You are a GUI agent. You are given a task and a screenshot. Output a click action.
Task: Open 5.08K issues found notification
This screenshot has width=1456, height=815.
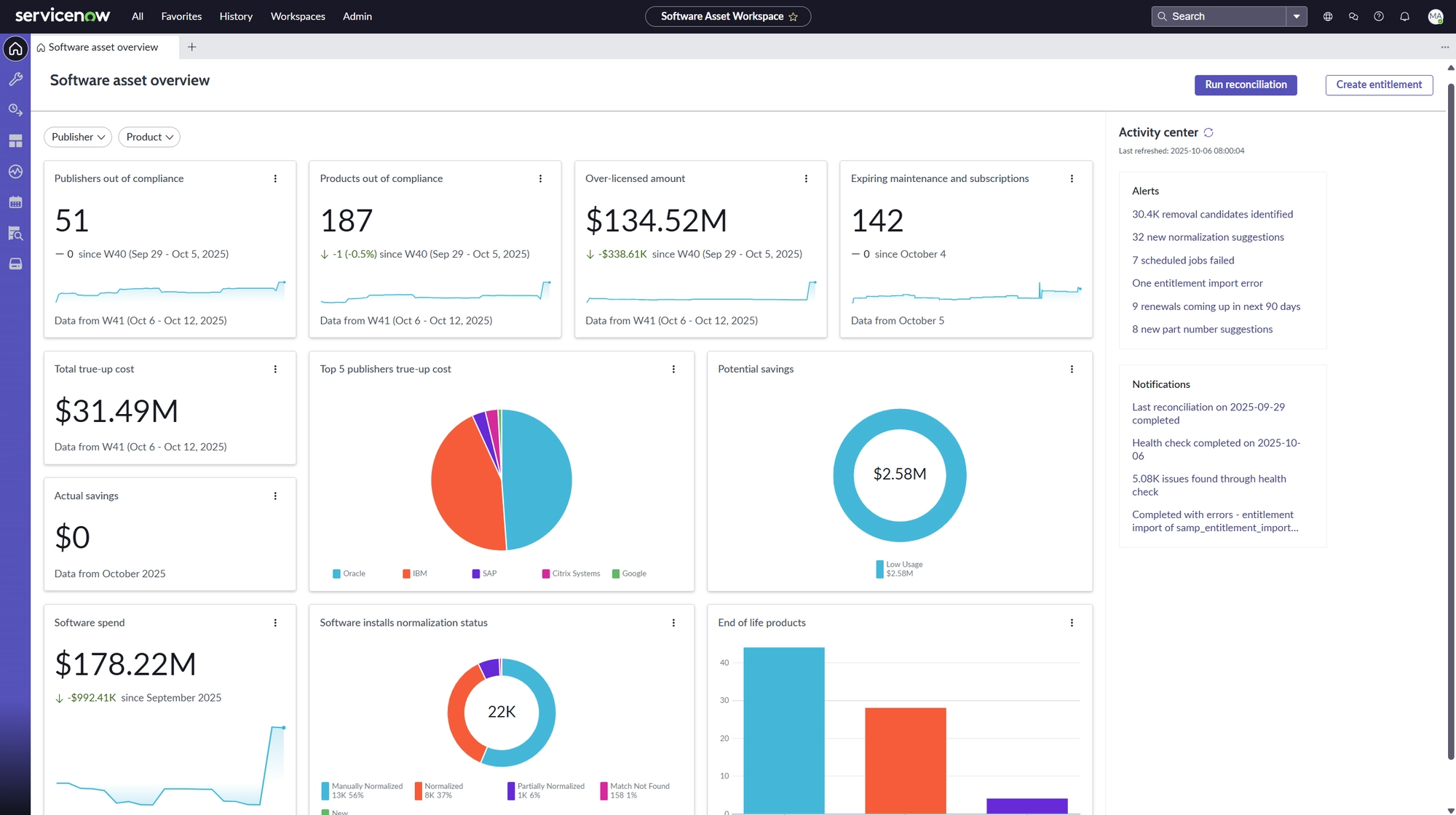[1208, 485]
